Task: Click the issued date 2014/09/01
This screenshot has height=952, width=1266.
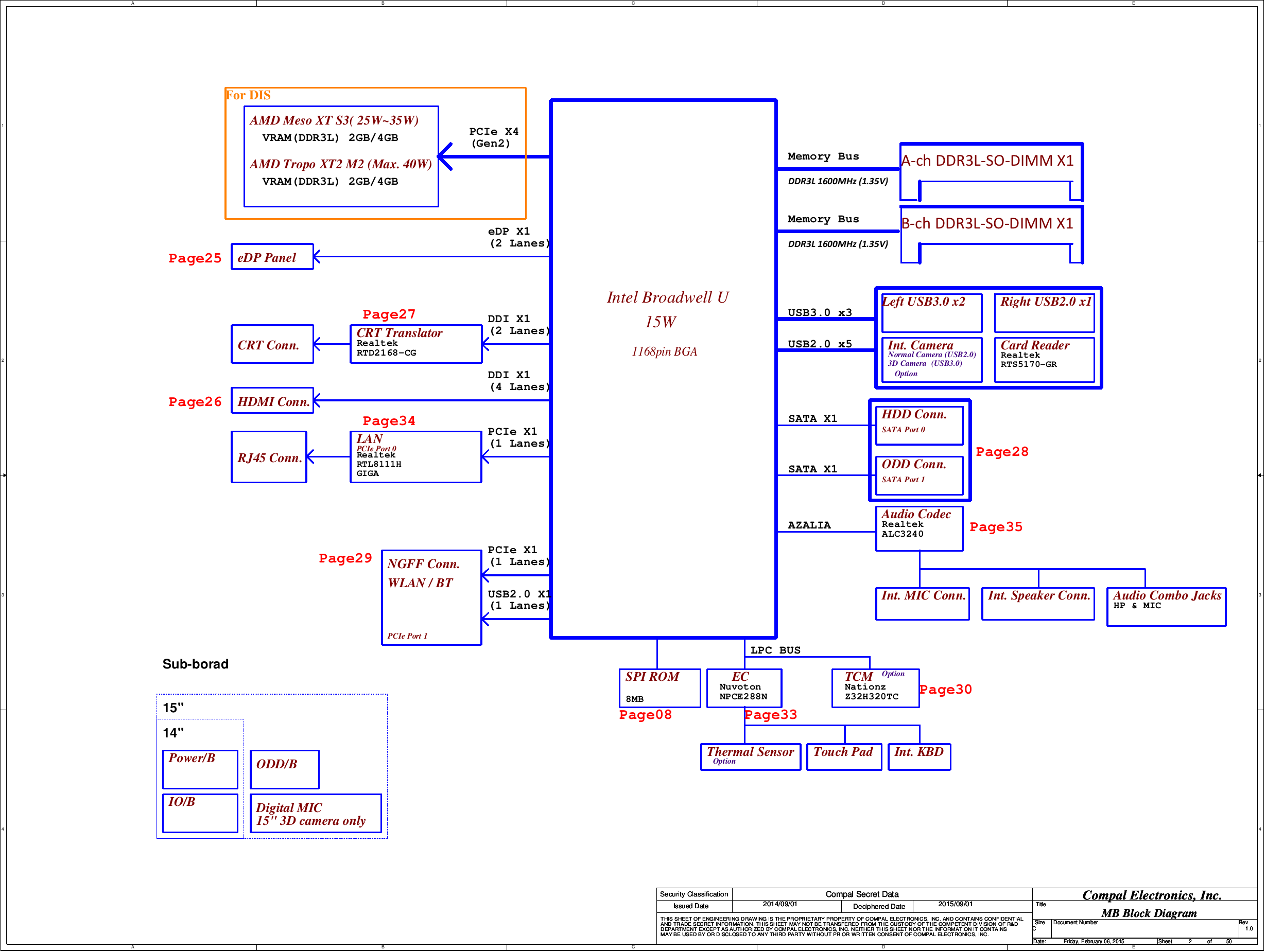Action: coord(779,905)
